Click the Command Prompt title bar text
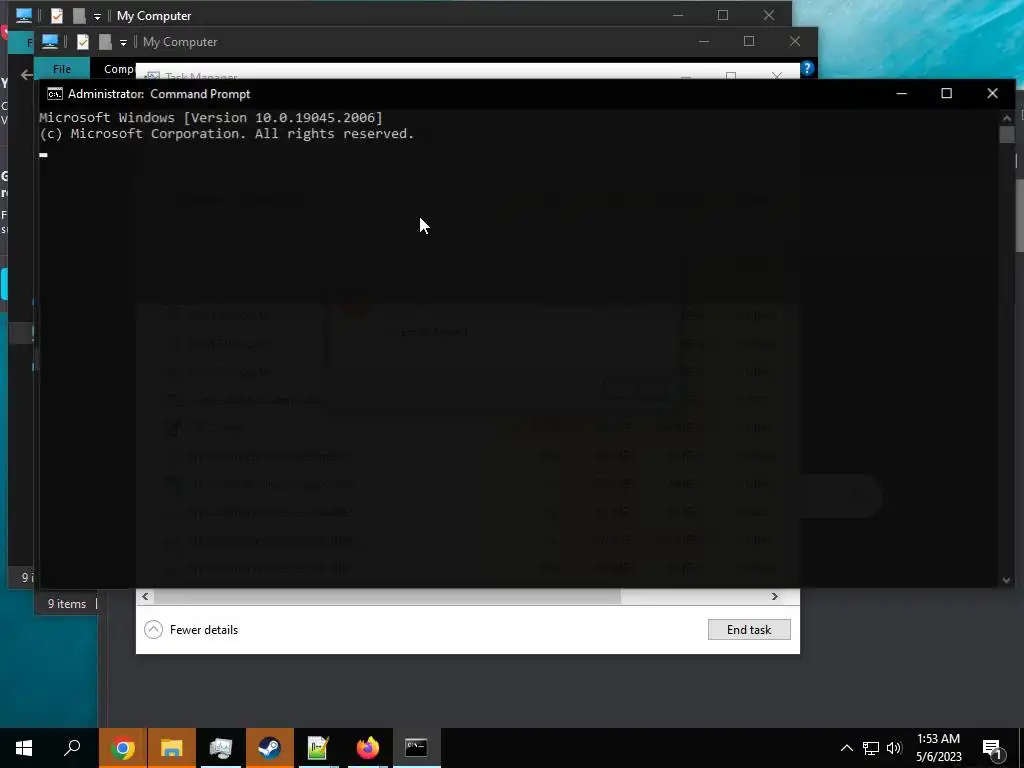The height and width of the screenshot is (768, 1024). [159, 94]
